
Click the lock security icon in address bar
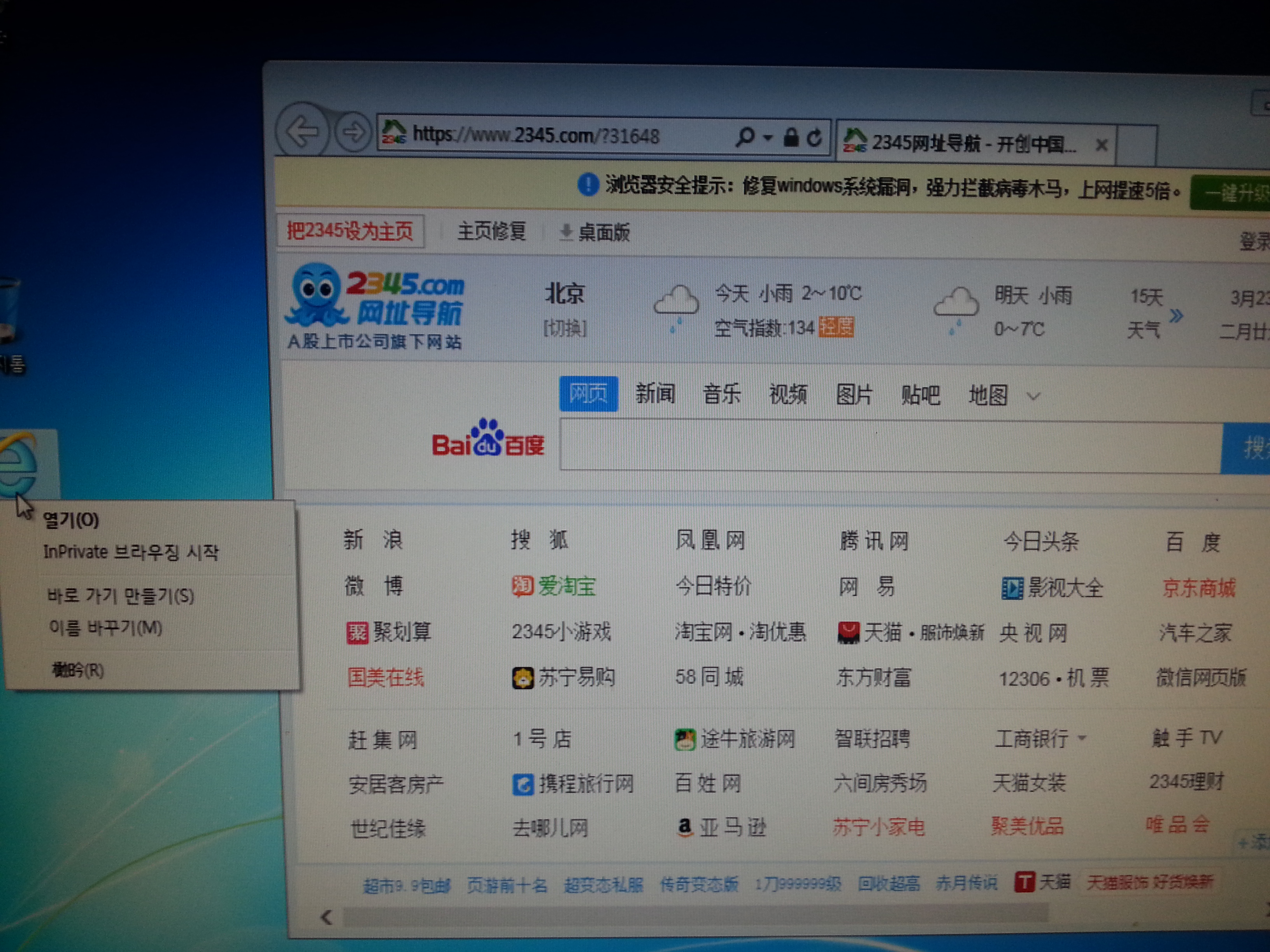point(791,137)
